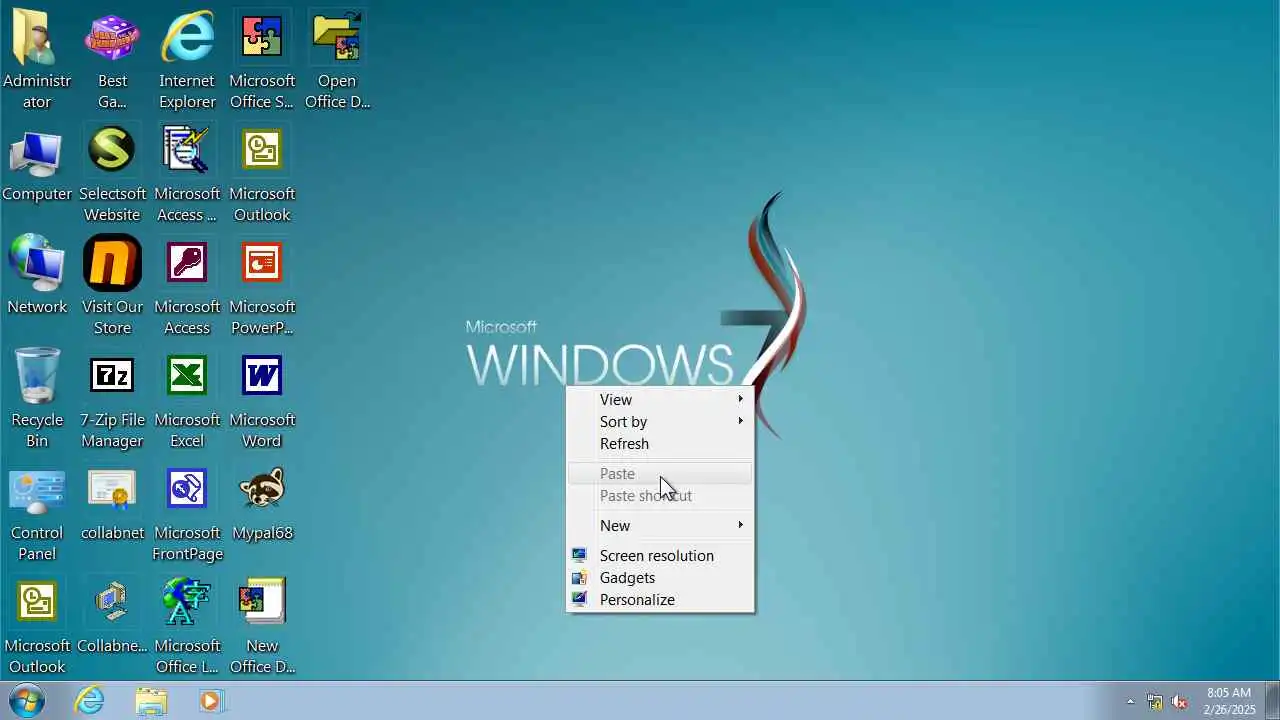
Task: Select the Open Office D... shortcut
Action: pos(337,60)
